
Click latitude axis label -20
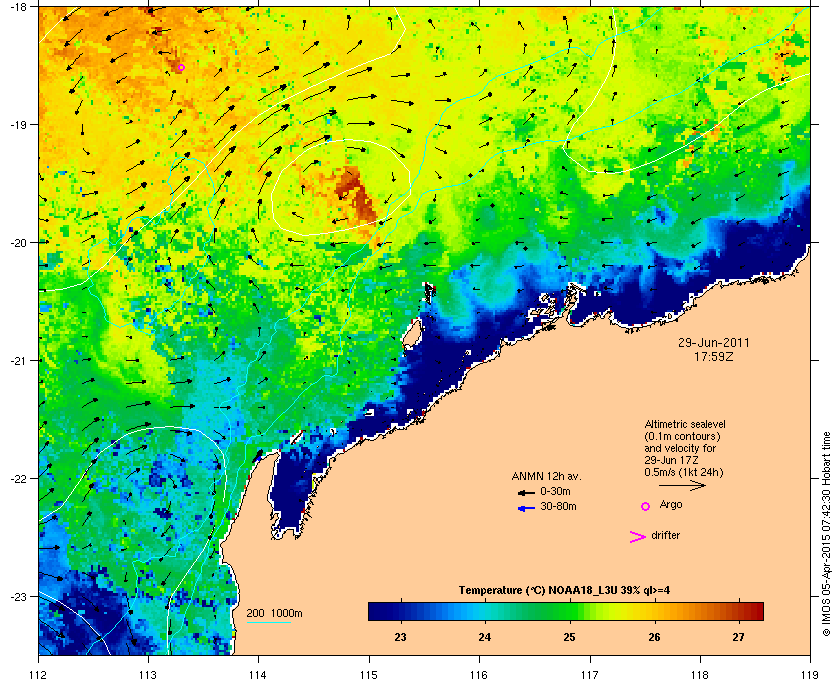click(x=18, y=243)
